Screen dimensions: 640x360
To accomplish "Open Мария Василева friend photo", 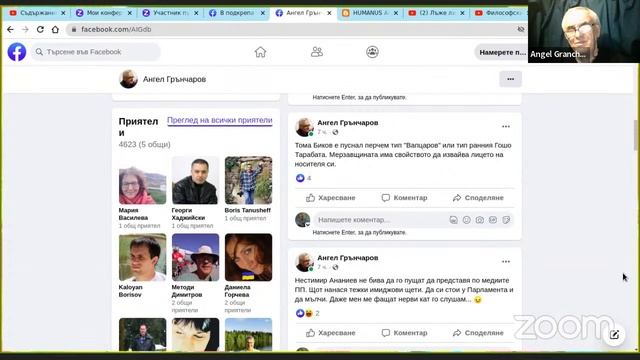I will click(x=142, y=180).
